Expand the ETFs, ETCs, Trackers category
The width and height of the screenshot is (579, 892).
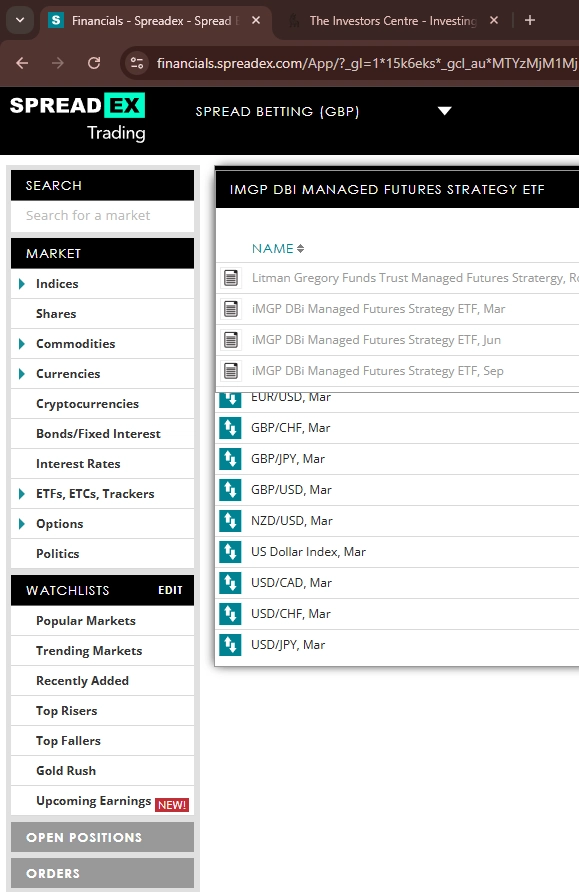coord(22,494)
